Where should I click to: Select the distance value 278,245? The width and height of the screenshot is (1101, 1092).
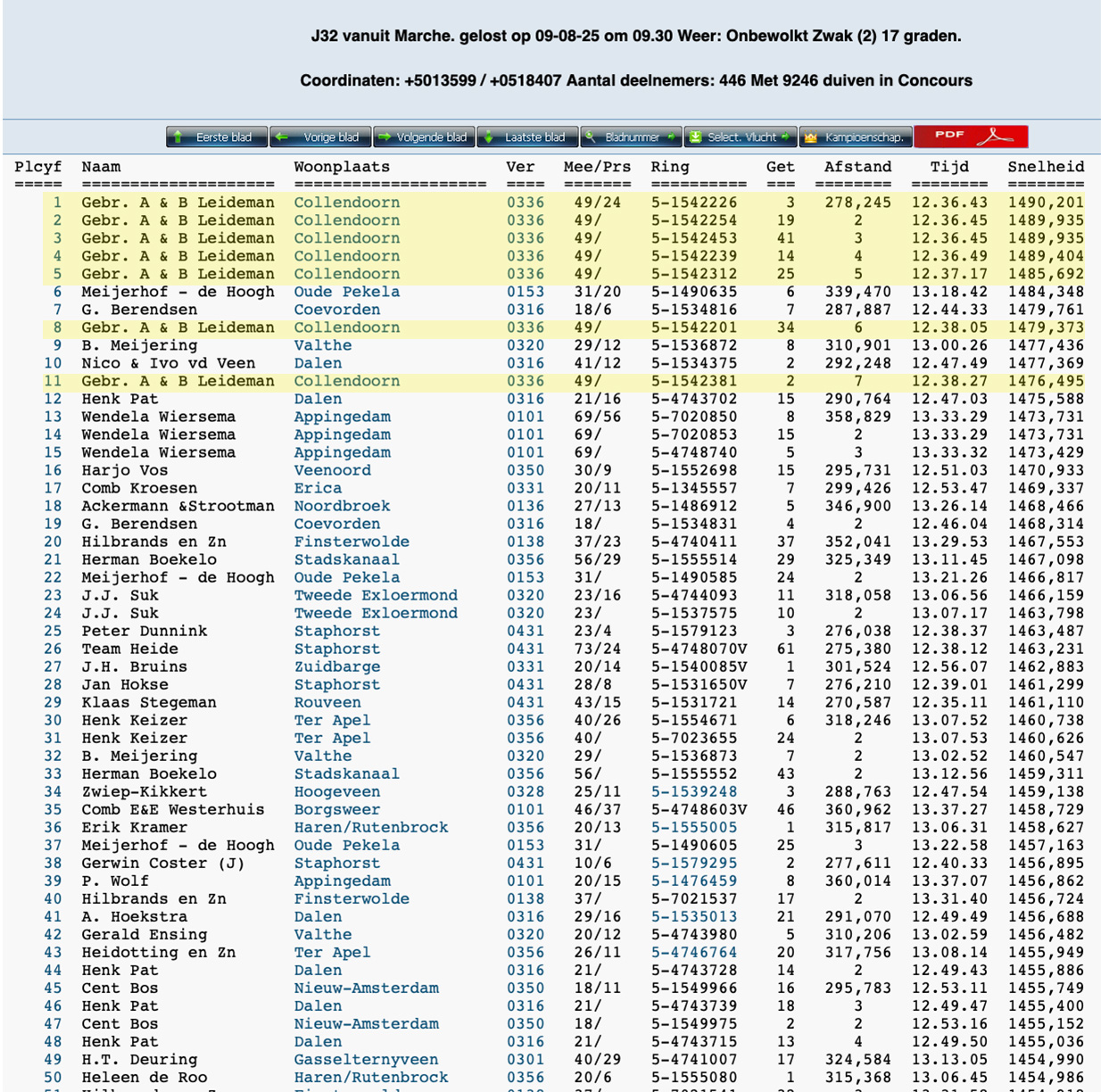click(x=857, y=203)
